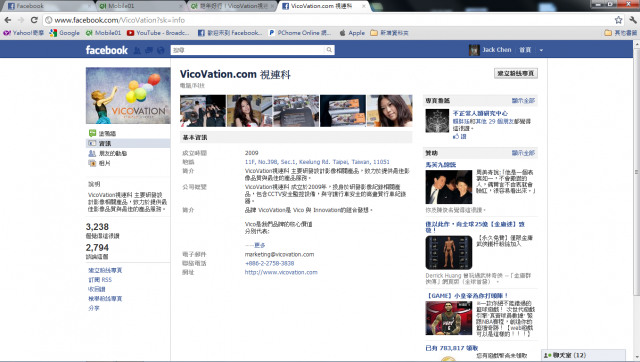Open the YouTube - Broadc... bookmark
Viewport: 640px width, 362px height.
pos(158,33)
